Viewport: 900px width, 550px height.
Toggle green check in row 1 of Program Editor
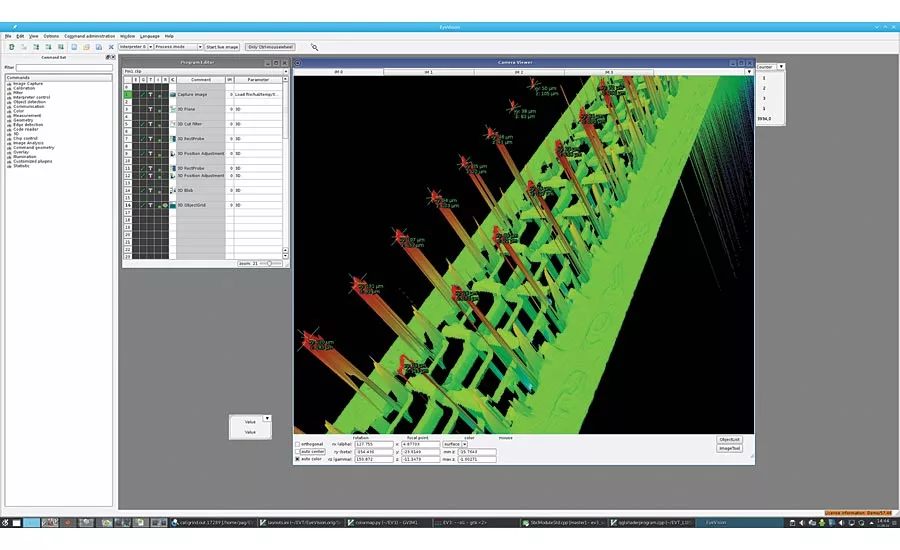click(143, 94)
